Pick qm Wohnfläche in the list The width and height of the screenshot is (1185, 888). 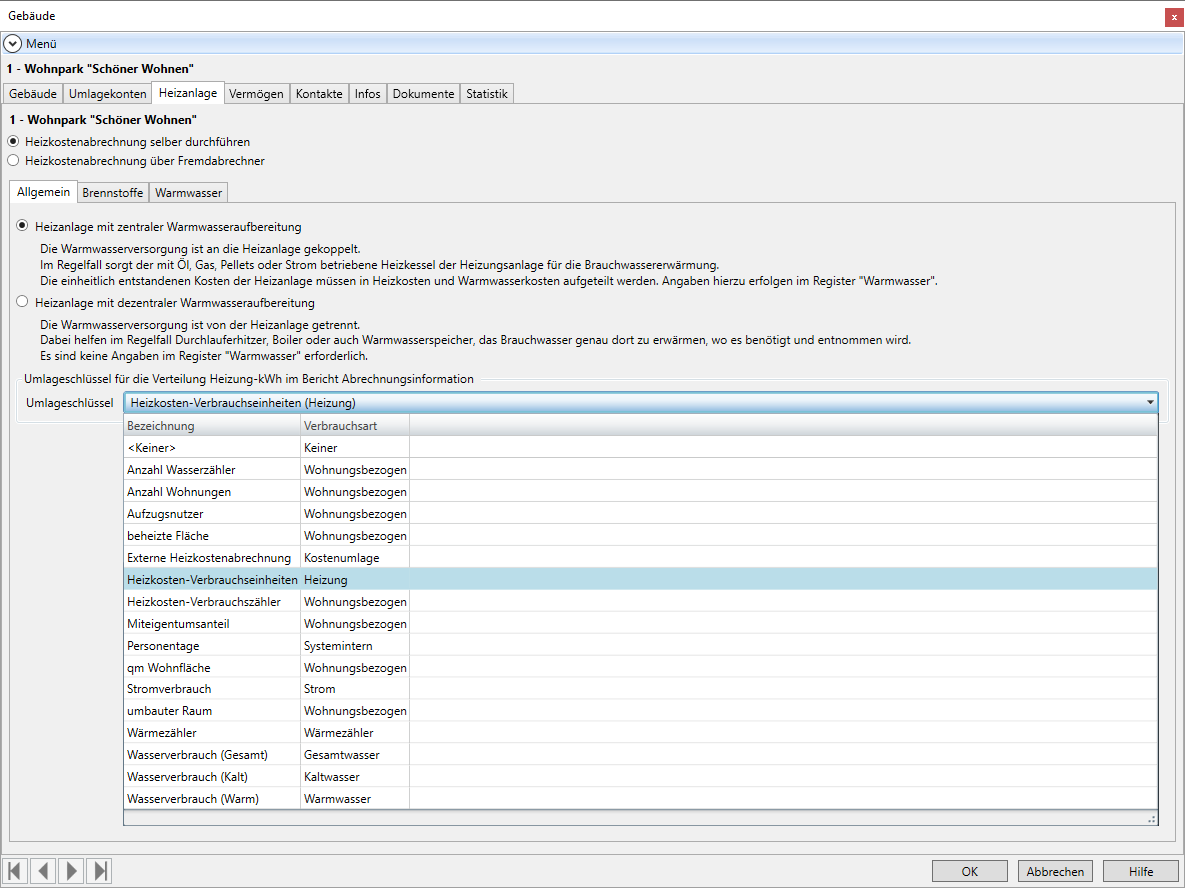168,667
